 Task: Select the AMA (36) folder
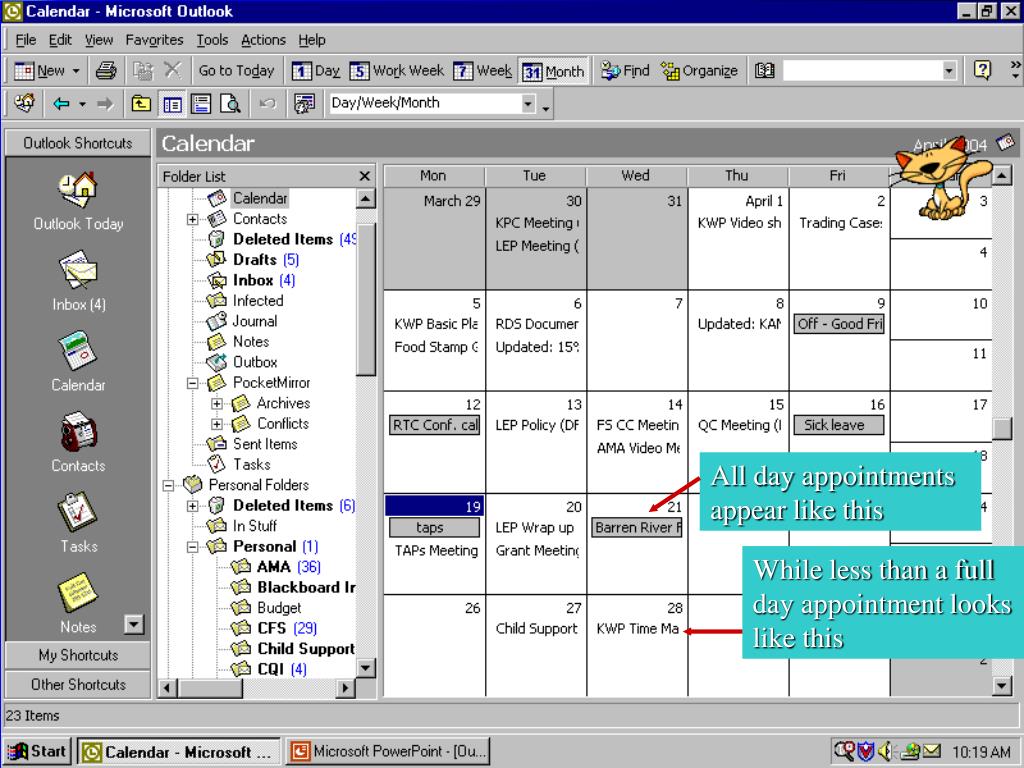(x=289, y=567)
